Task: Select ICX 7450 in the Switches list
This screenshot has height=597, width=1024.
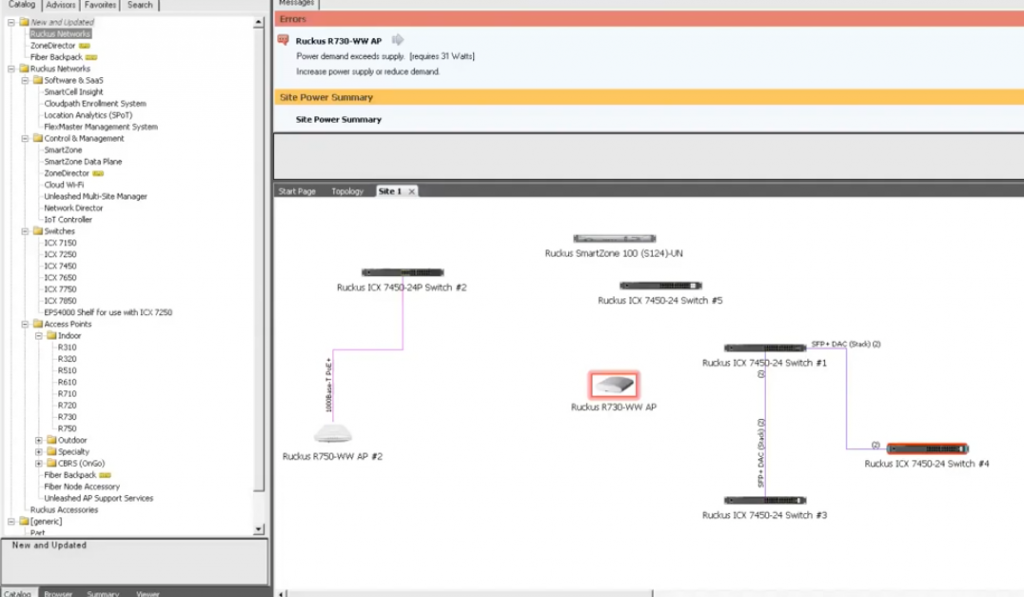Action: (x=59, y=266)
